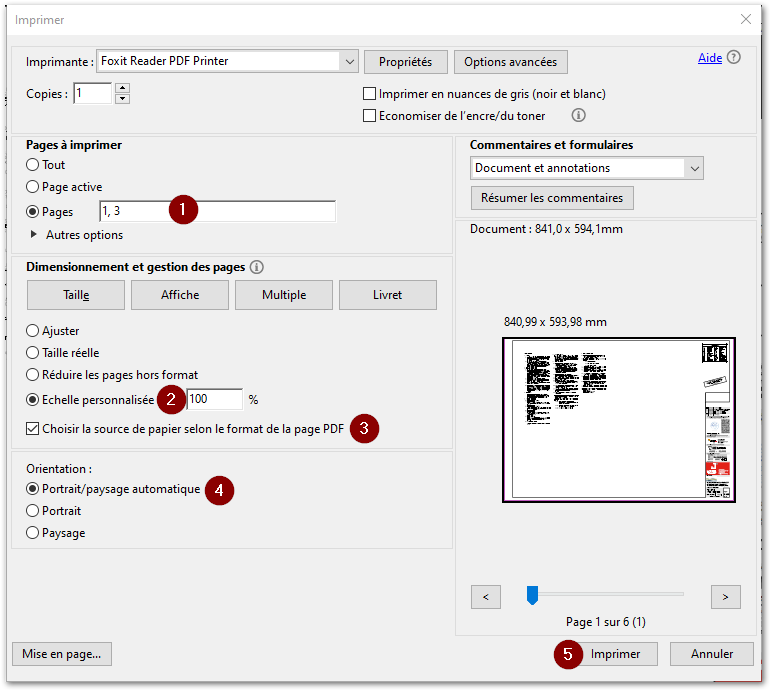Select the Affiche sizing mode
This screenshot has width=771, height=691.
point(180,295)
